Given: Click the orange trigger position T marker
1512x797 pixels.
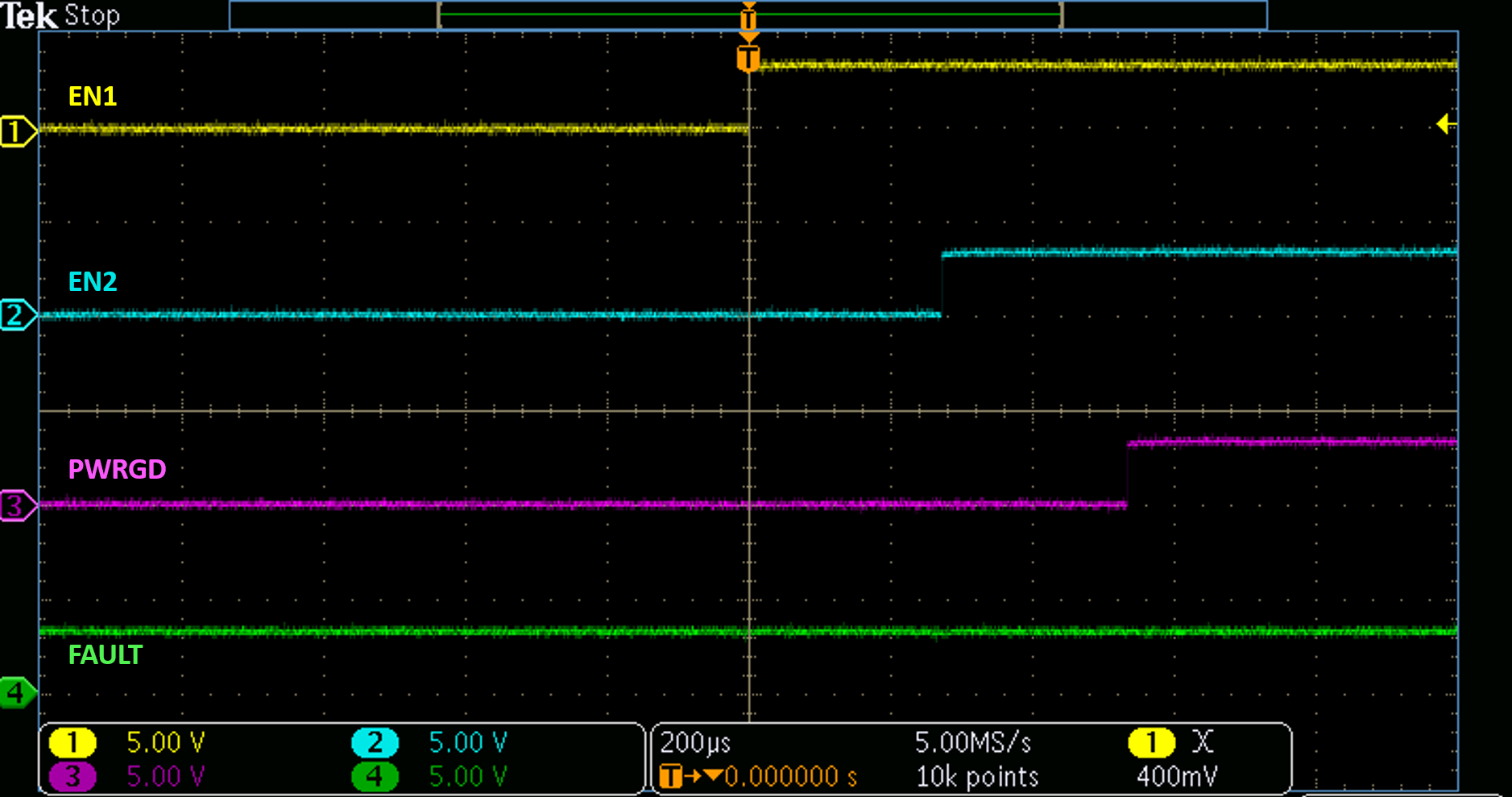Looking at the screenshot, I should click(x=748, y=57).
